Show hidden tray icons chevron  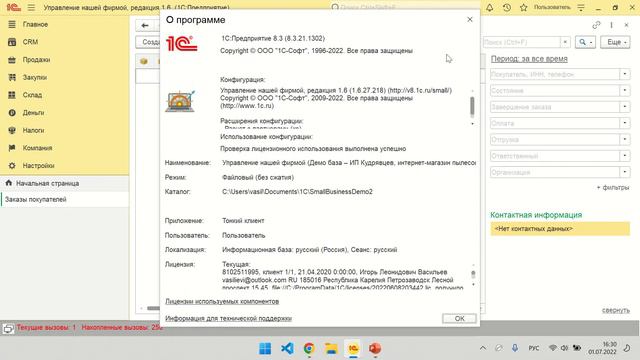click(483, 348)
